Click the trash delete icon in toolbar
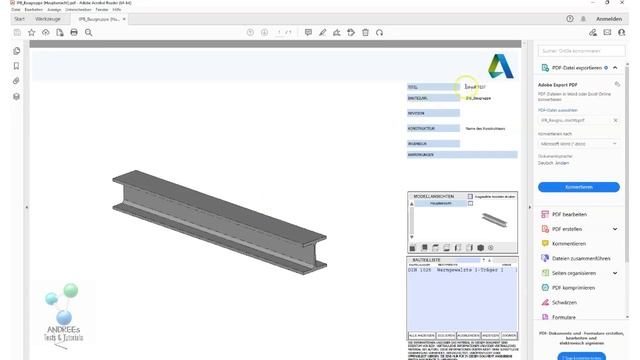Viewport: 640px width, 360px height. 365,32
